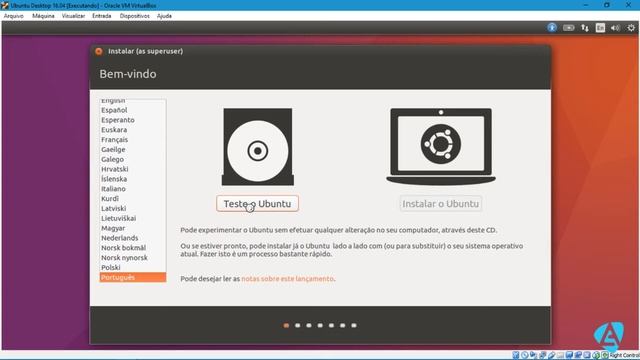The height and width of the screenshot is (360, 640).
Task: Click the keyboard capture arrow beside Right Control
Action: click(x=604, y=356)
